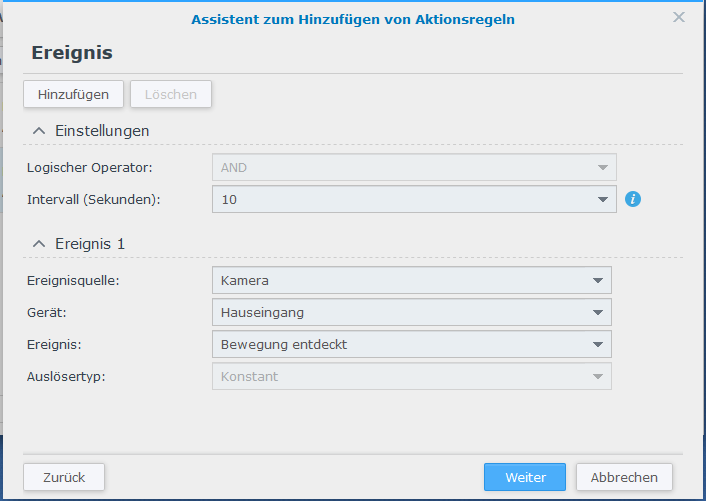The width and height of the screenshot is (706, 501).
Task: Click the disabled Logischer Operator AND dropdown
Action: 414,167
